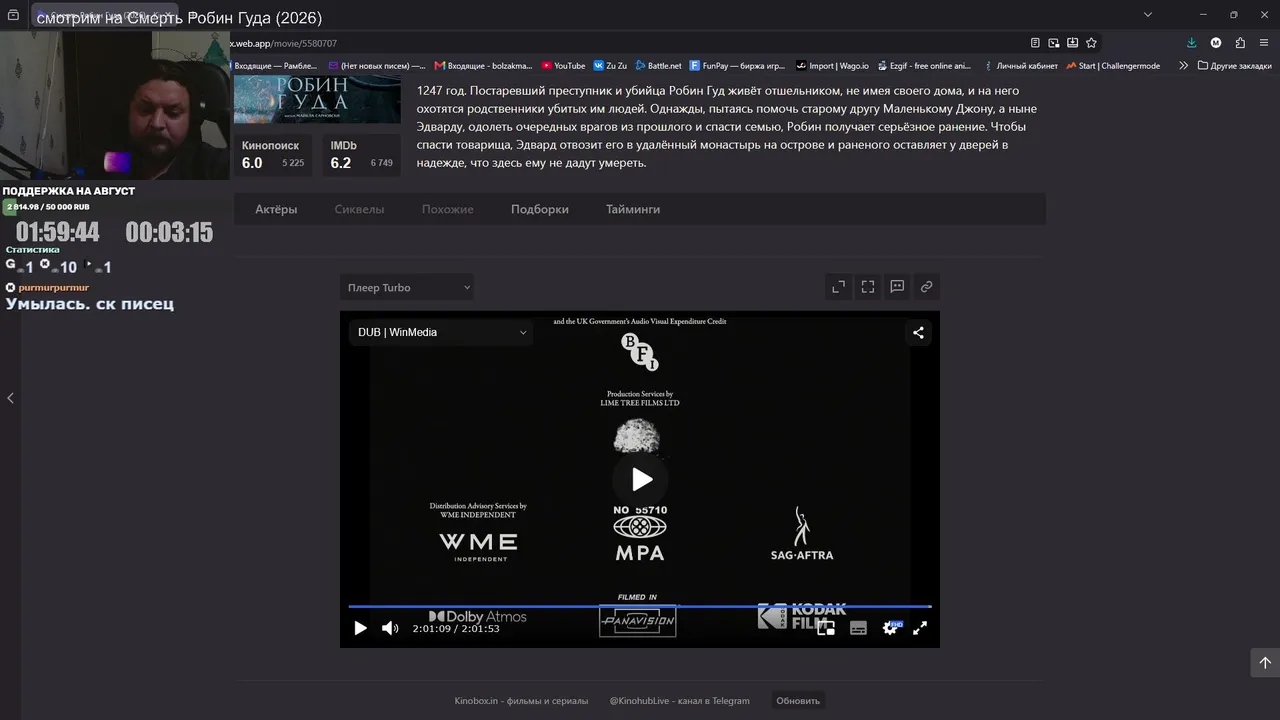
Task: Open the tab list dropdown arrow
Action: pyautogui.click(x=1148, y=14)
